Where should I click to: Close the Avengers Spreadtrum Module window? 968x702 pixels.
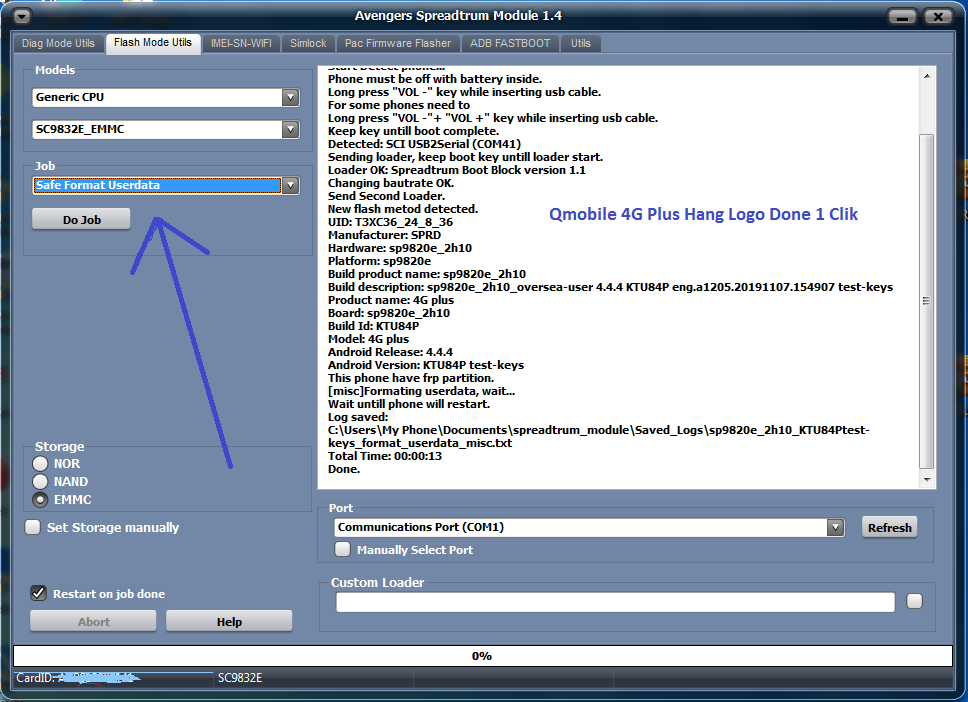938,17
